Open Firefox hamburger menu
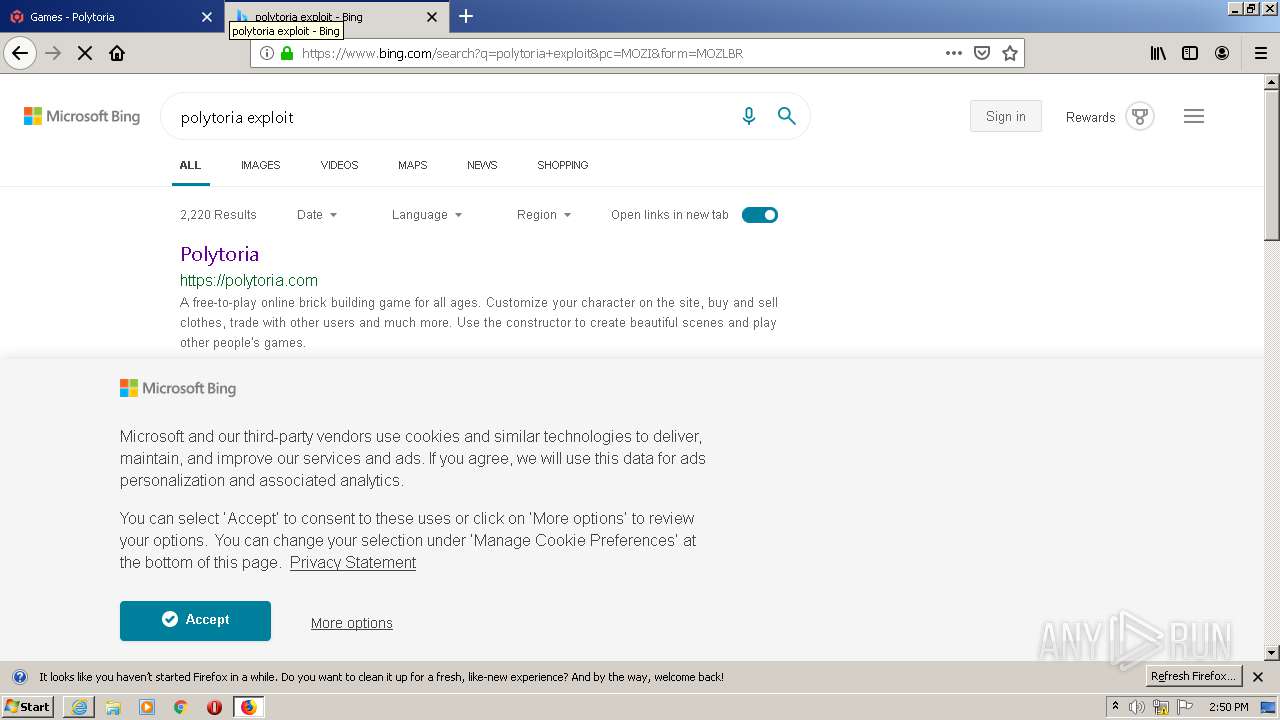The image size is (1280, 720). click(x=1261, y=53)
